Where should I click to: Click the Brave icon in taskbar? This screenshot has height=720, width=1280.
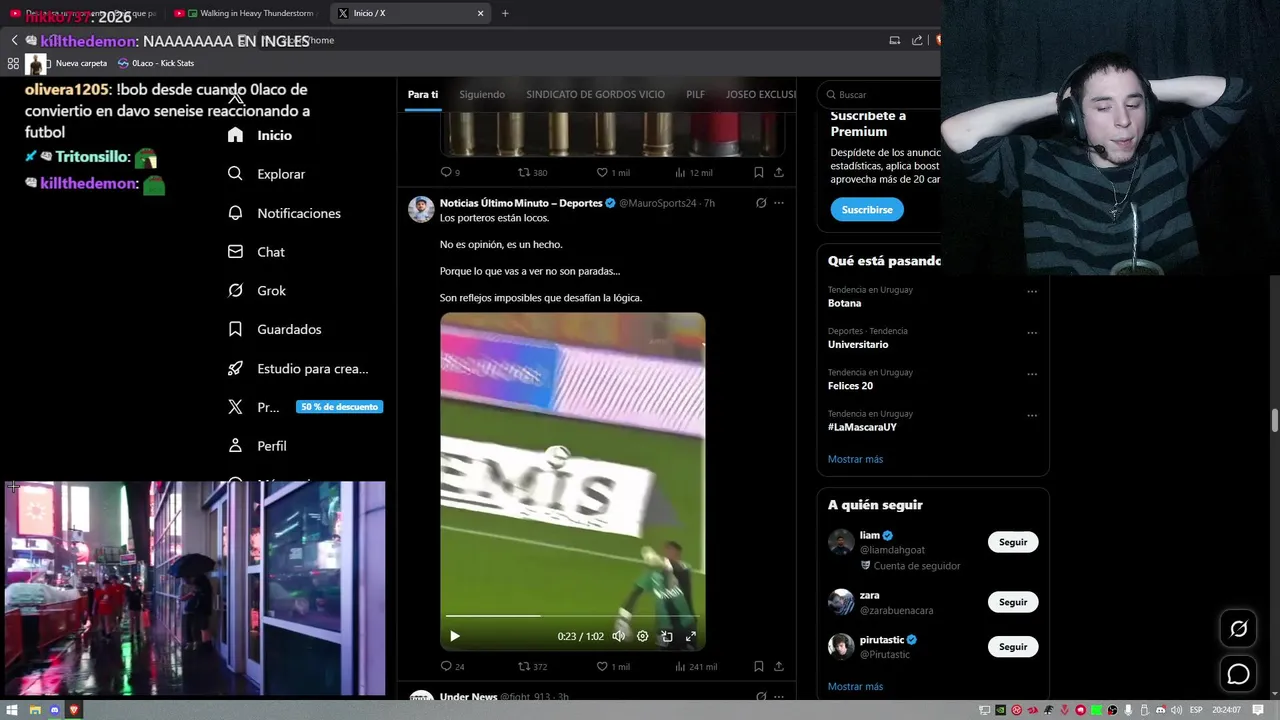coord(74,710)
